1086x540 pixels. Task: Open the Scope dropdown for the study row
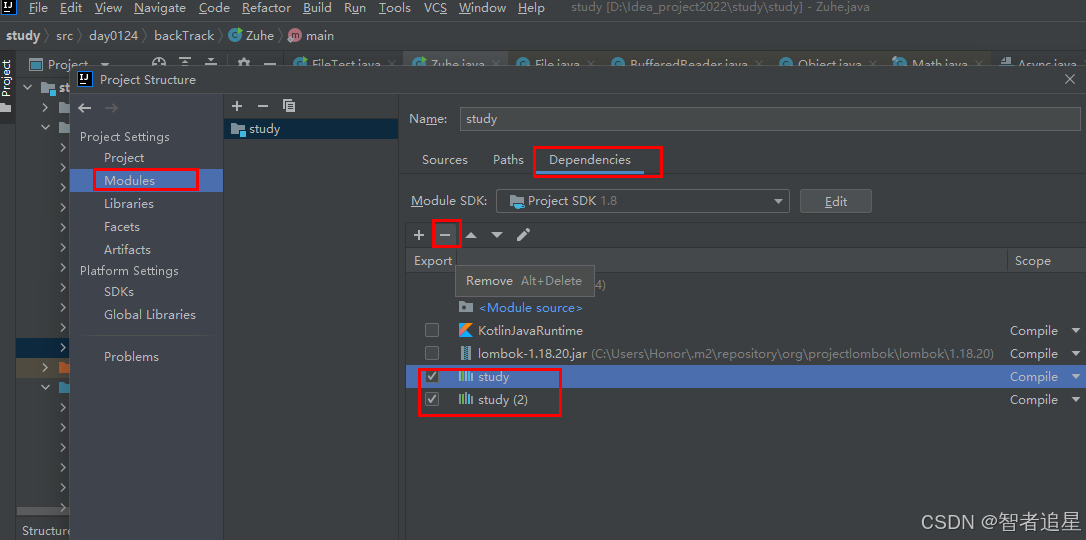[1076, 377]
